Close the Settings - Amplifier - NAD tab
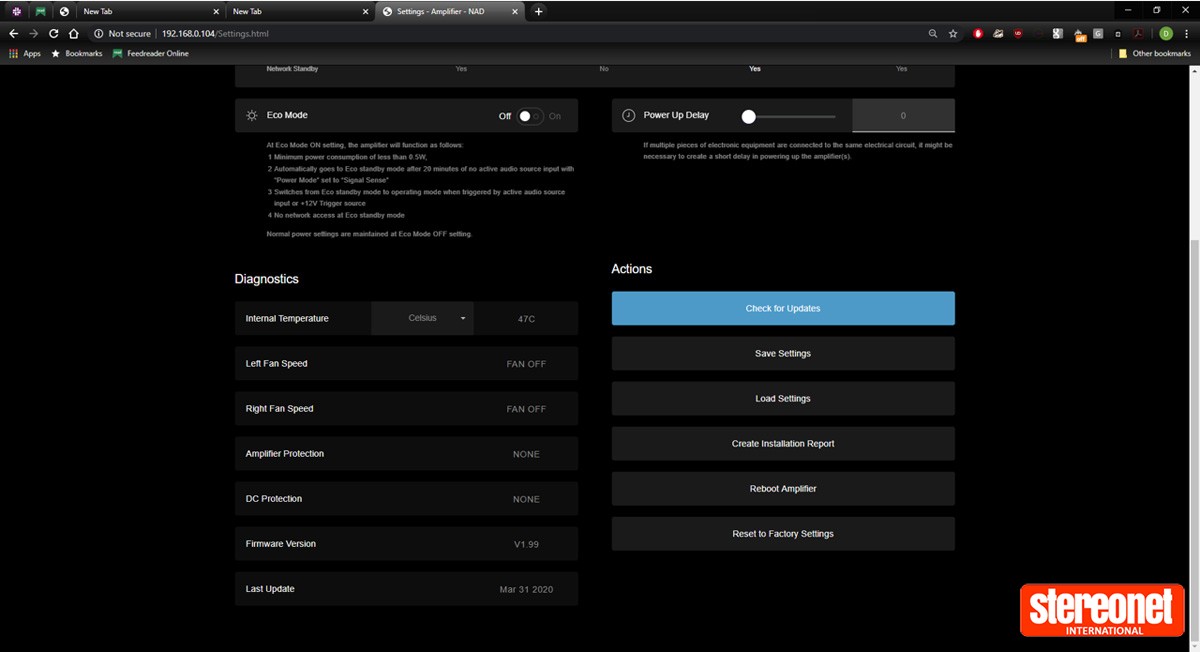Viewport: 1200px width, 652px height. pyautogui.click(x=517, y=11)
